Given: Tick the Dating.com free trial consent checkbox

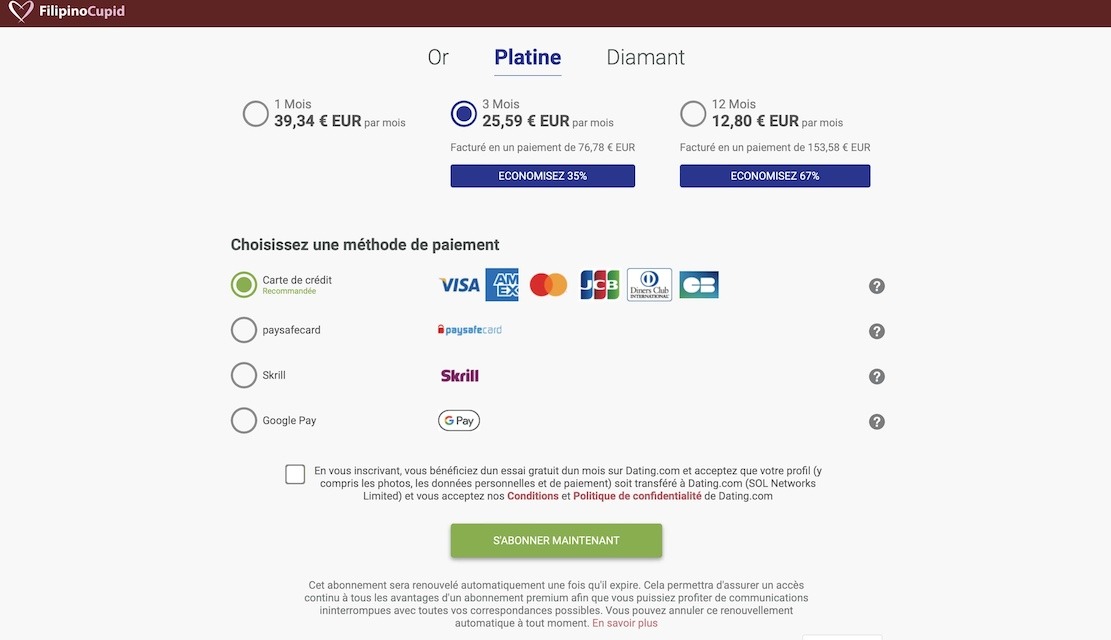Looking at the screenshot, I should [x=295, y=474].
